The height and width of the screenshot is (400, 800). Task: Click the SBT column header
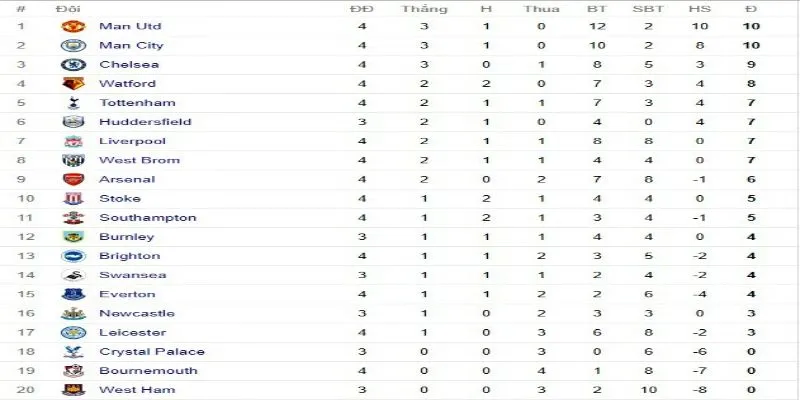(x=647, y=8)
